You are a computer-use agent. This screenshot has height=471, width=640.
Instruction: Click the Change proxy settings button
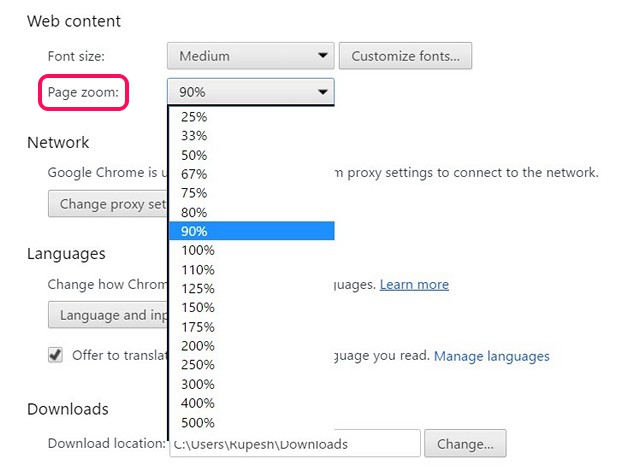tap(108, 204)
